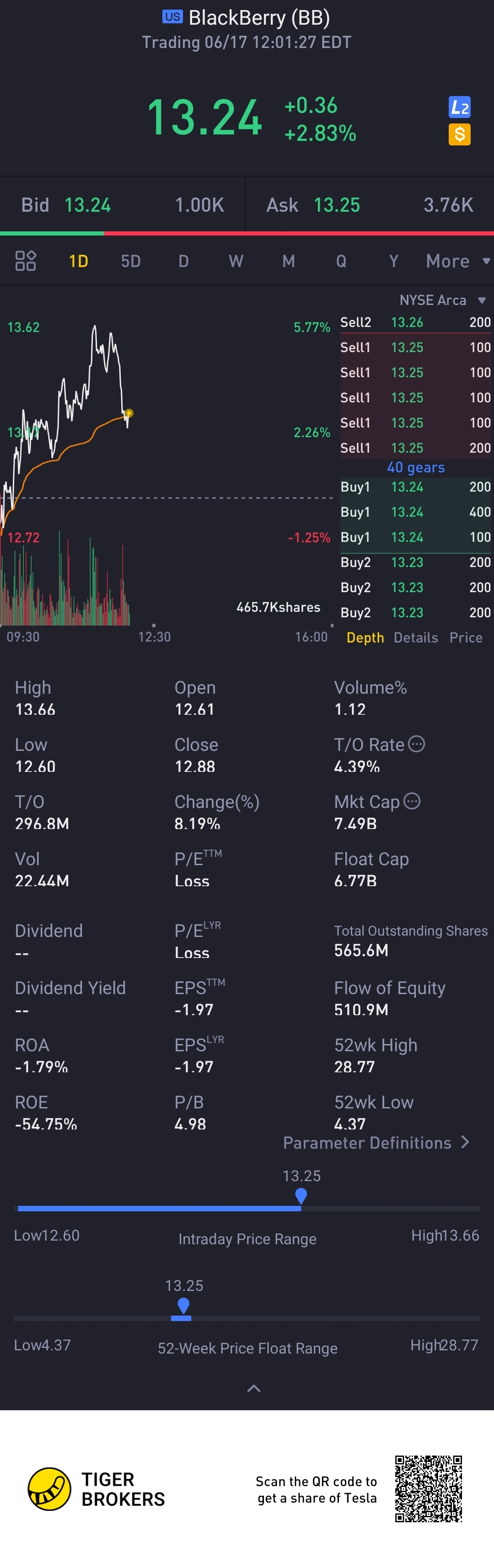Expand the More timeframes dropdown
This screenshot has height=1568, width=494.
pos(457,261)
